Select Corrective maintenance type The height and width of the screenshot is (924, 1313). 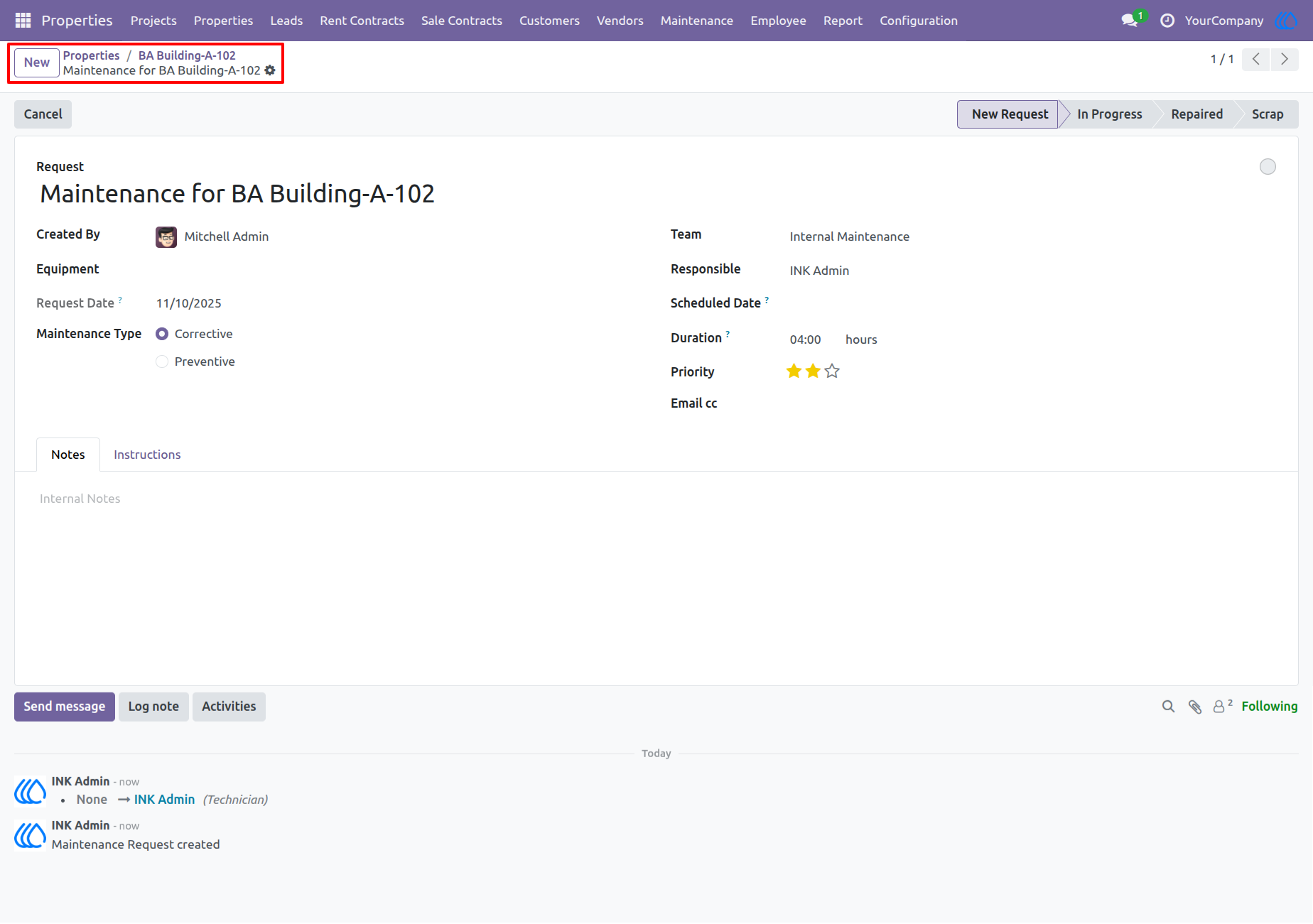(x=162, y=334)
